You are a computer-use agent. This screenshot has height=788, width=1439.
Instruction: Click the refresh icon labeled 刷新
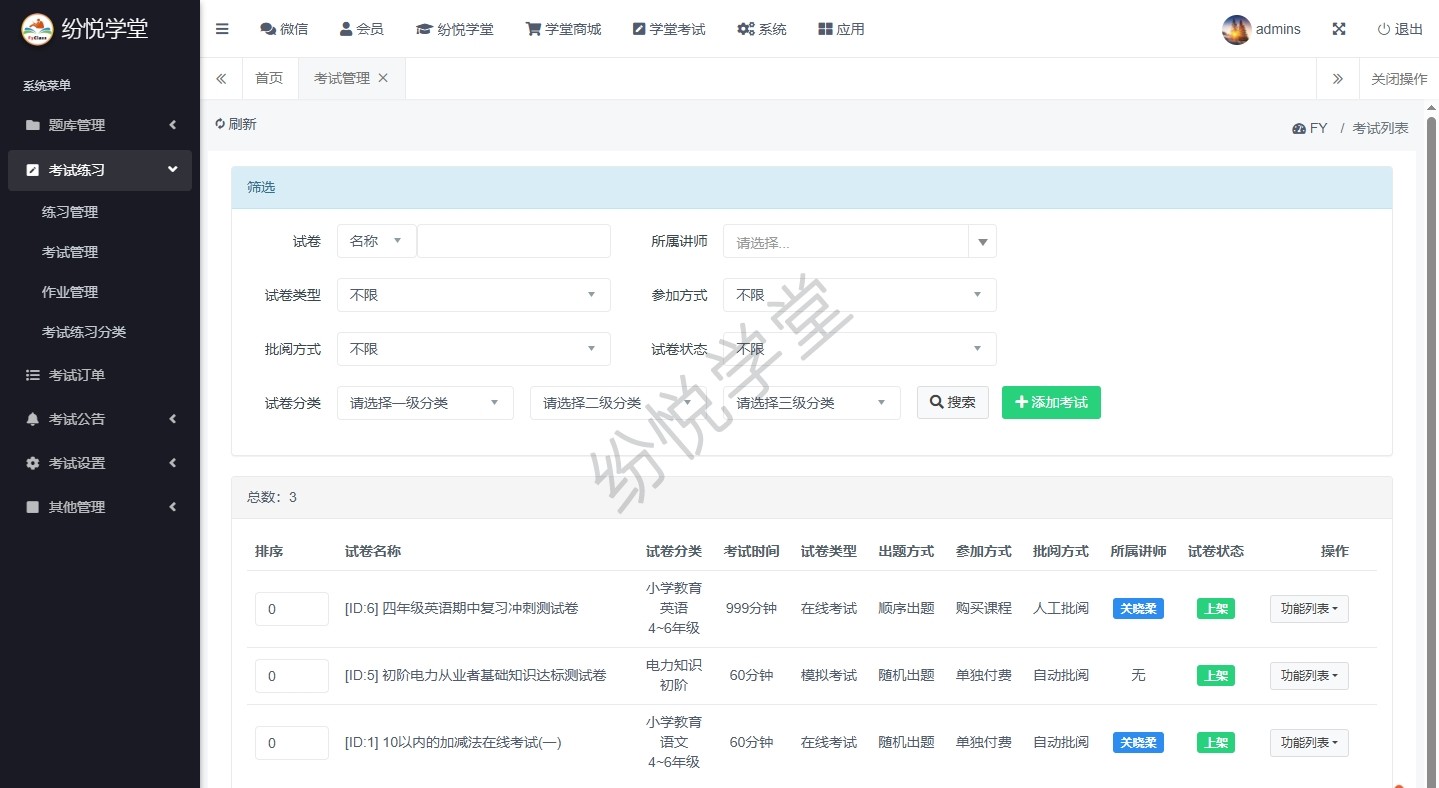tap(221, 124)
